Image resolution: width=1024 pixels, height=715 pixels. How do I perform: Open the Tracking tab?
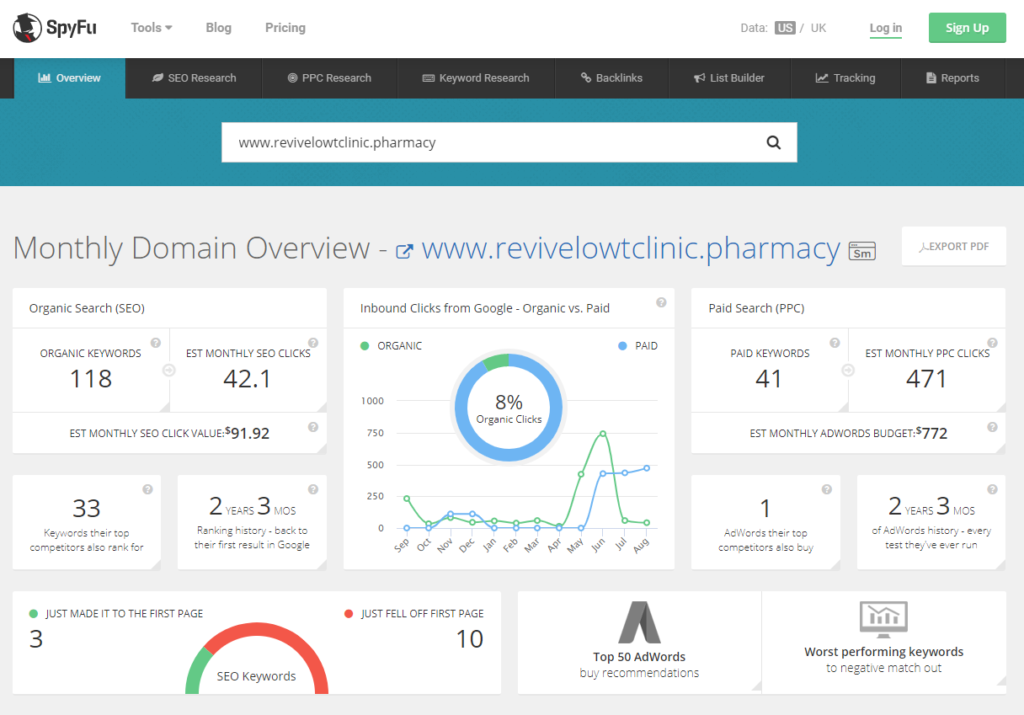click(845, 78)
